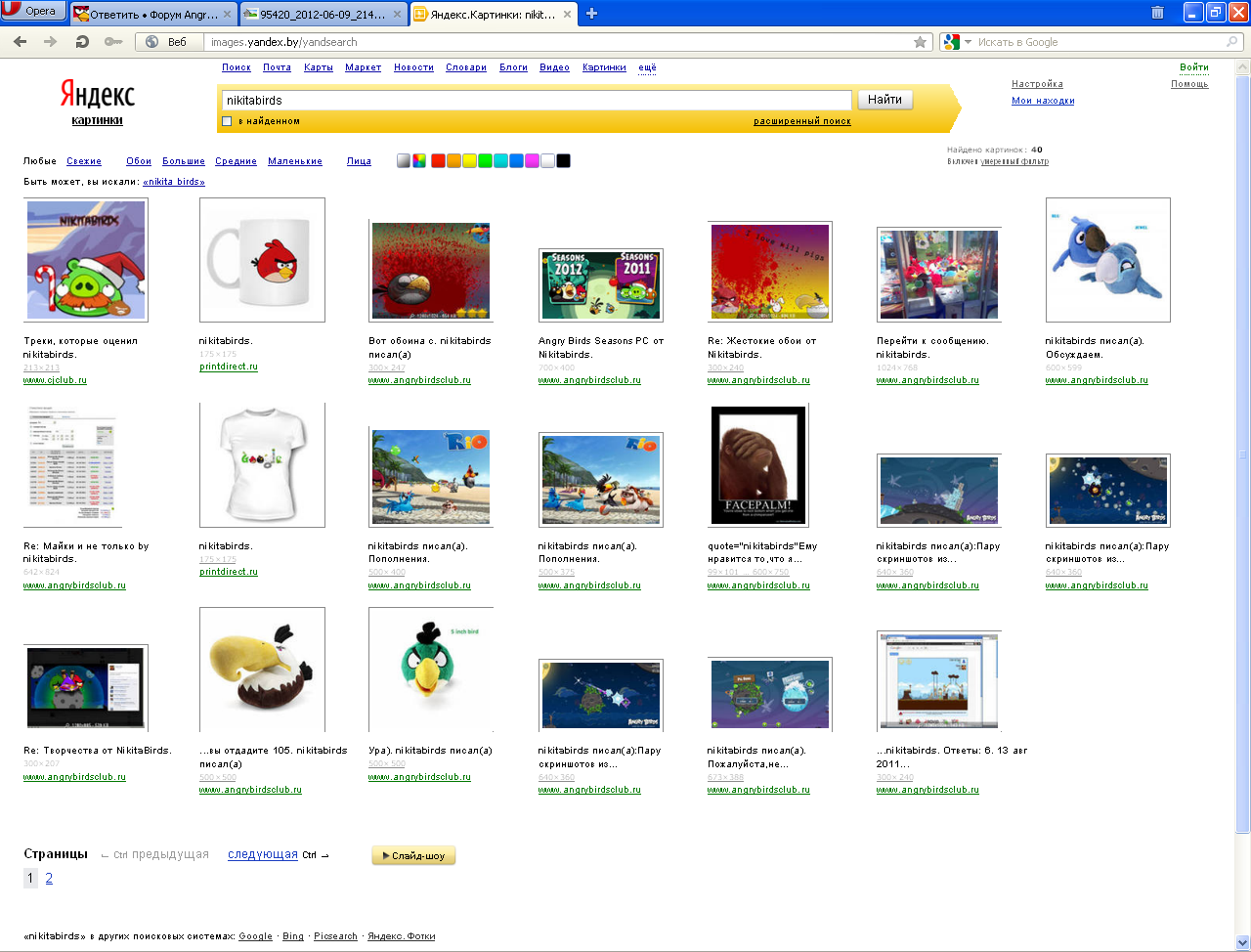Open the white t-shirt thumbnail
The image size is (1251, 952).
[262, 465]
